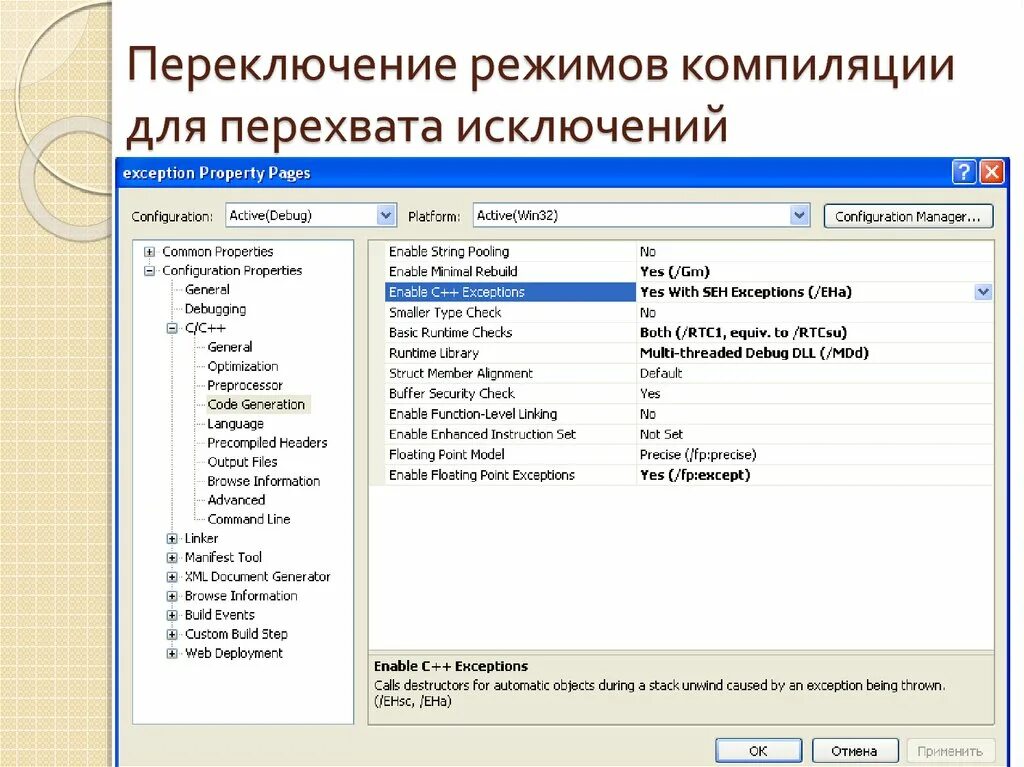
Task: Select the Command Line page
Action: 249,519
